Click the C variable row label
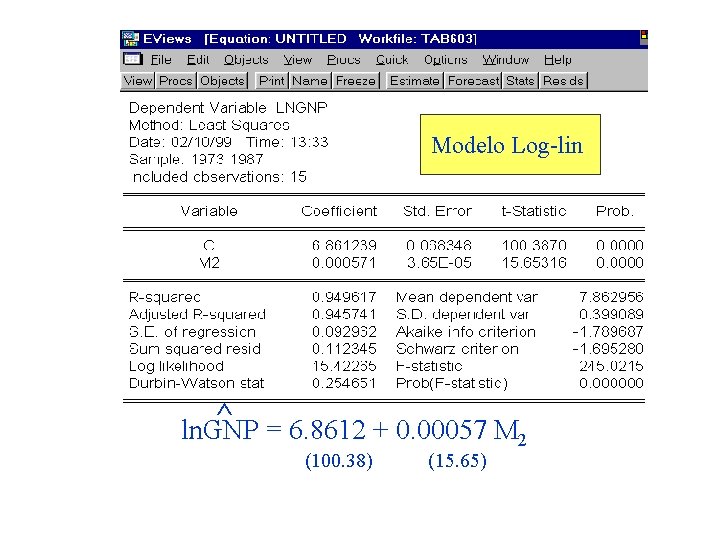Image resolution: width=720 pixels, height=540 pixels. tap(209, 246)
